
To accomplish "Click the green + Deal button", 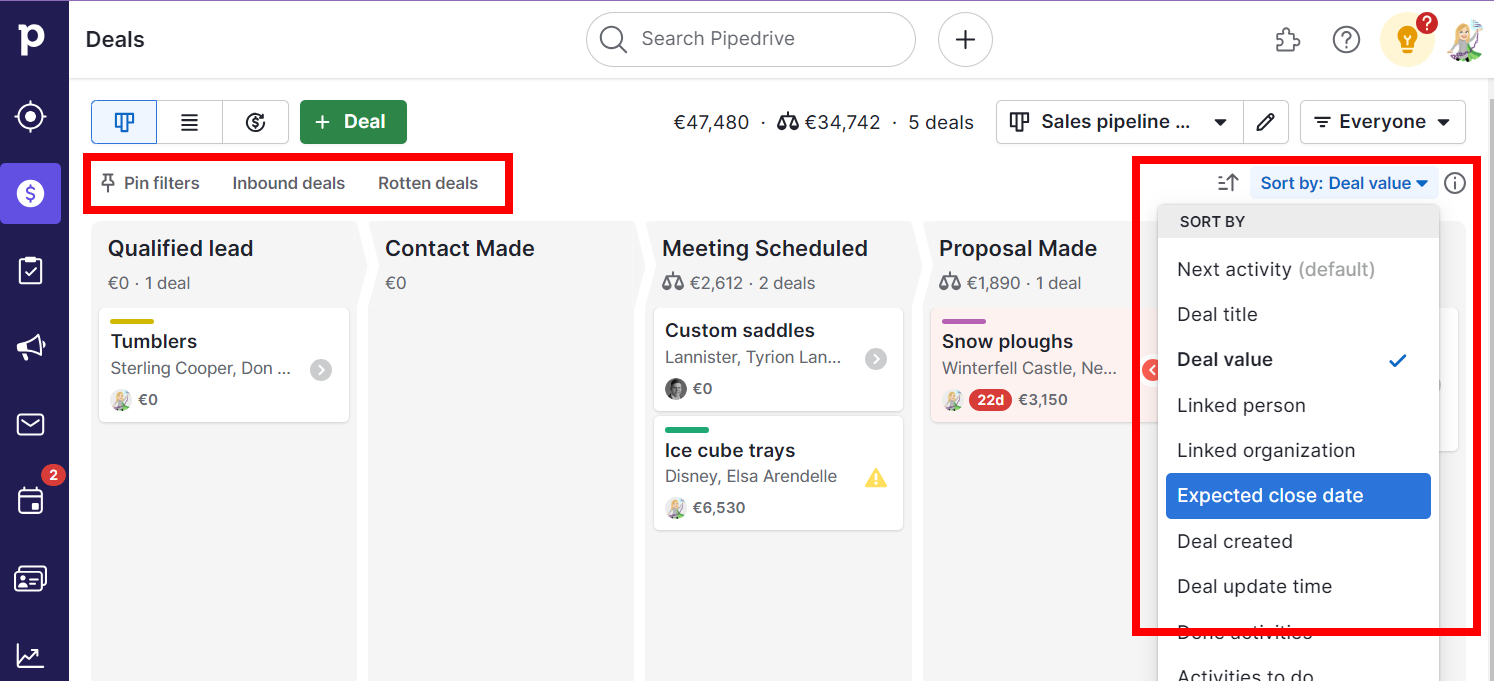I will 352,121.
